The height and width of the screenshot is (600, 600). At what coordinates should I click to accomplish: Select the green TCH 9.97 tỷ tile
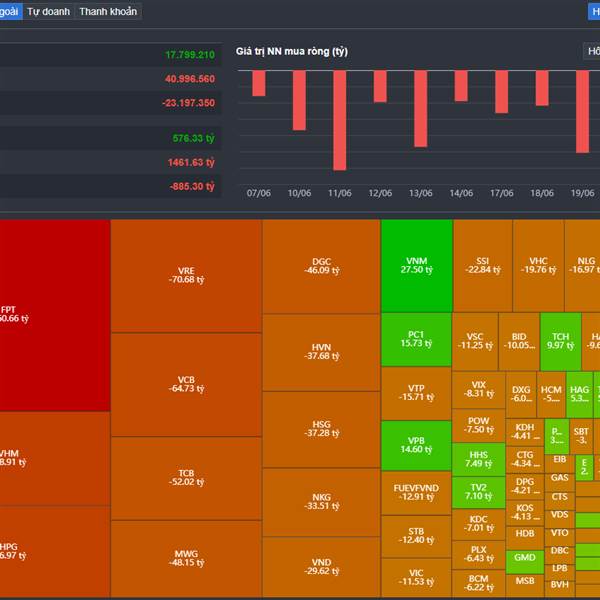tap(561, 341)
